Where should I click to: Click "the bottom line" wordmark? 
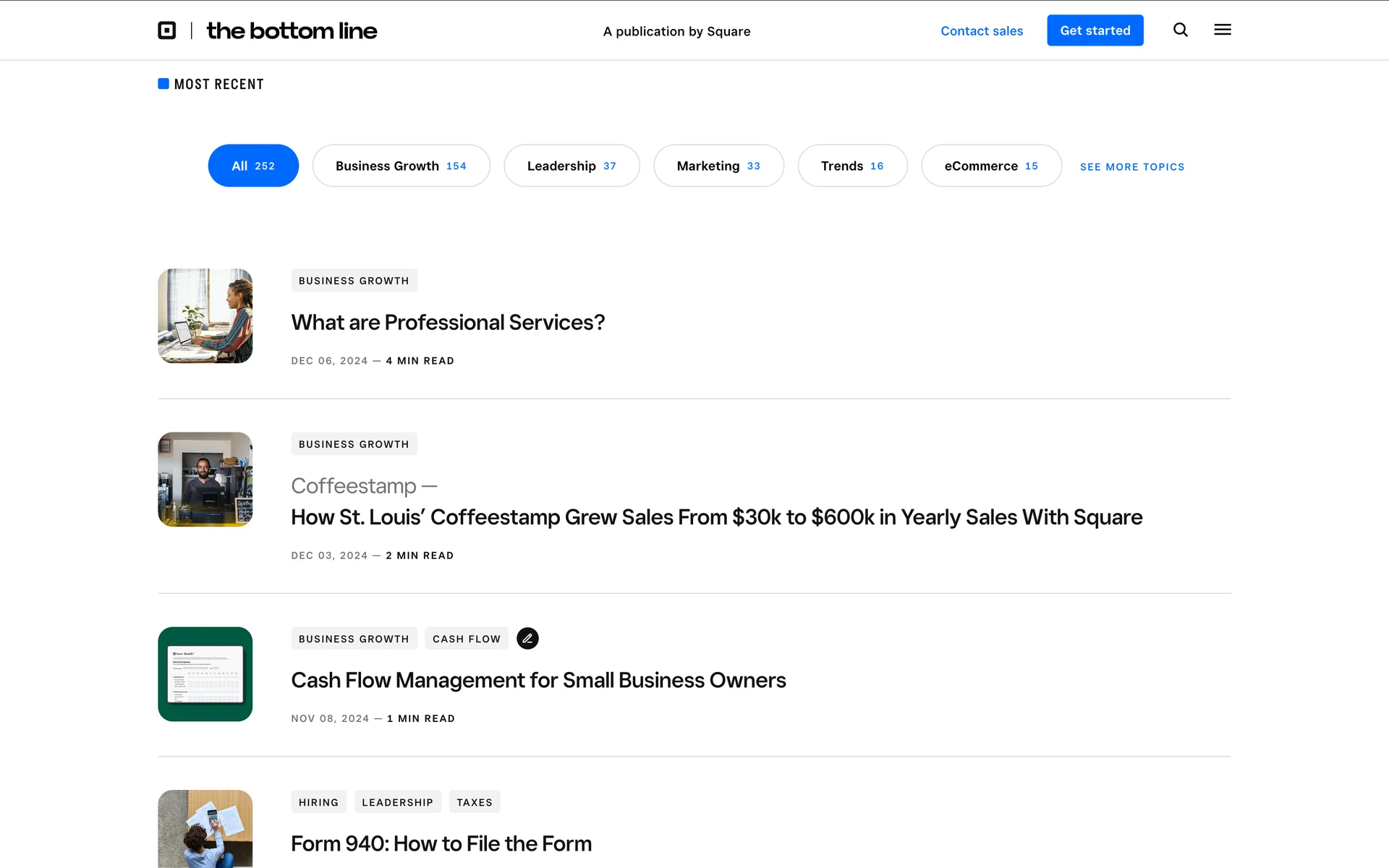click(x=292, y=30)
